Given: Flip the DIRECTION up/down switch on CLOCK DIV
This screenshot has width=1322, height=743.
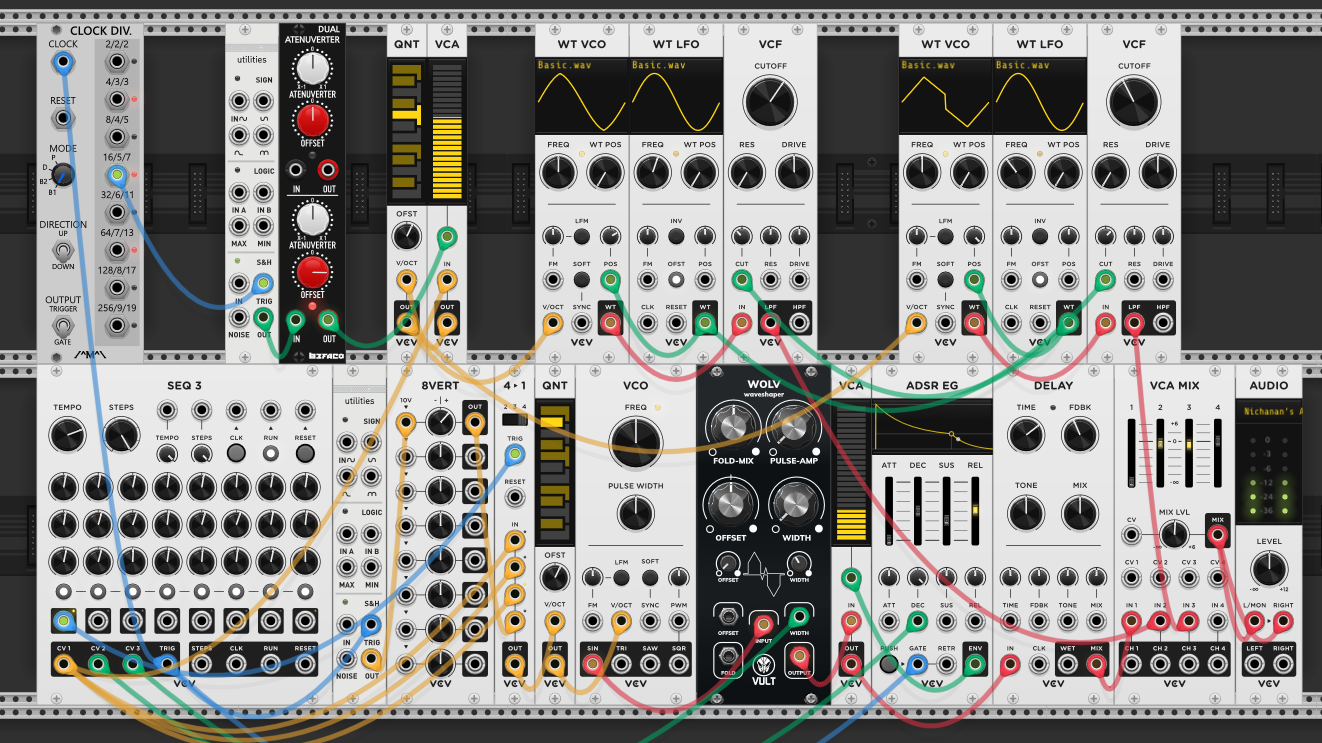Looking at the screenshot, I should click(x=63, y=248).
